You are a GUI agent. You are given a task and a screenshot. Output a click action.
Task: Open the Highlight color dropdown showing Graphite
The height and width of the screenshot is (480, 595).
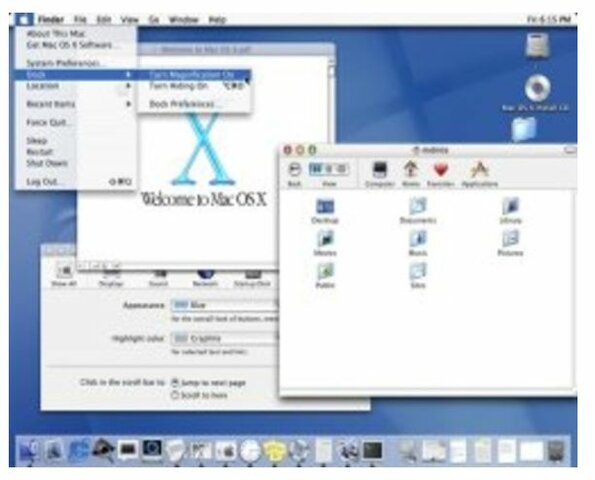[225, 338]
